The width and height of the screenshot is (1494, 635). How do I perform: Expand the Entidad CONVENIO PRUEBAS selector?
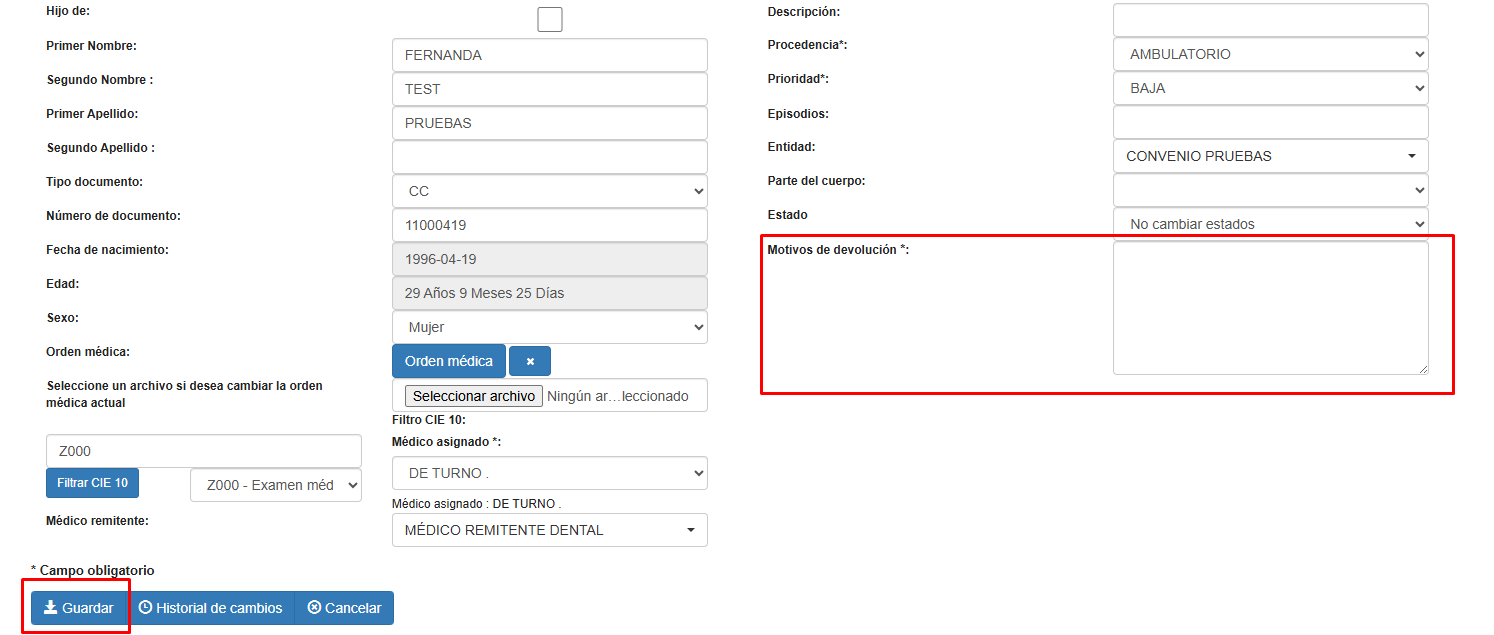click(1270, 156)
